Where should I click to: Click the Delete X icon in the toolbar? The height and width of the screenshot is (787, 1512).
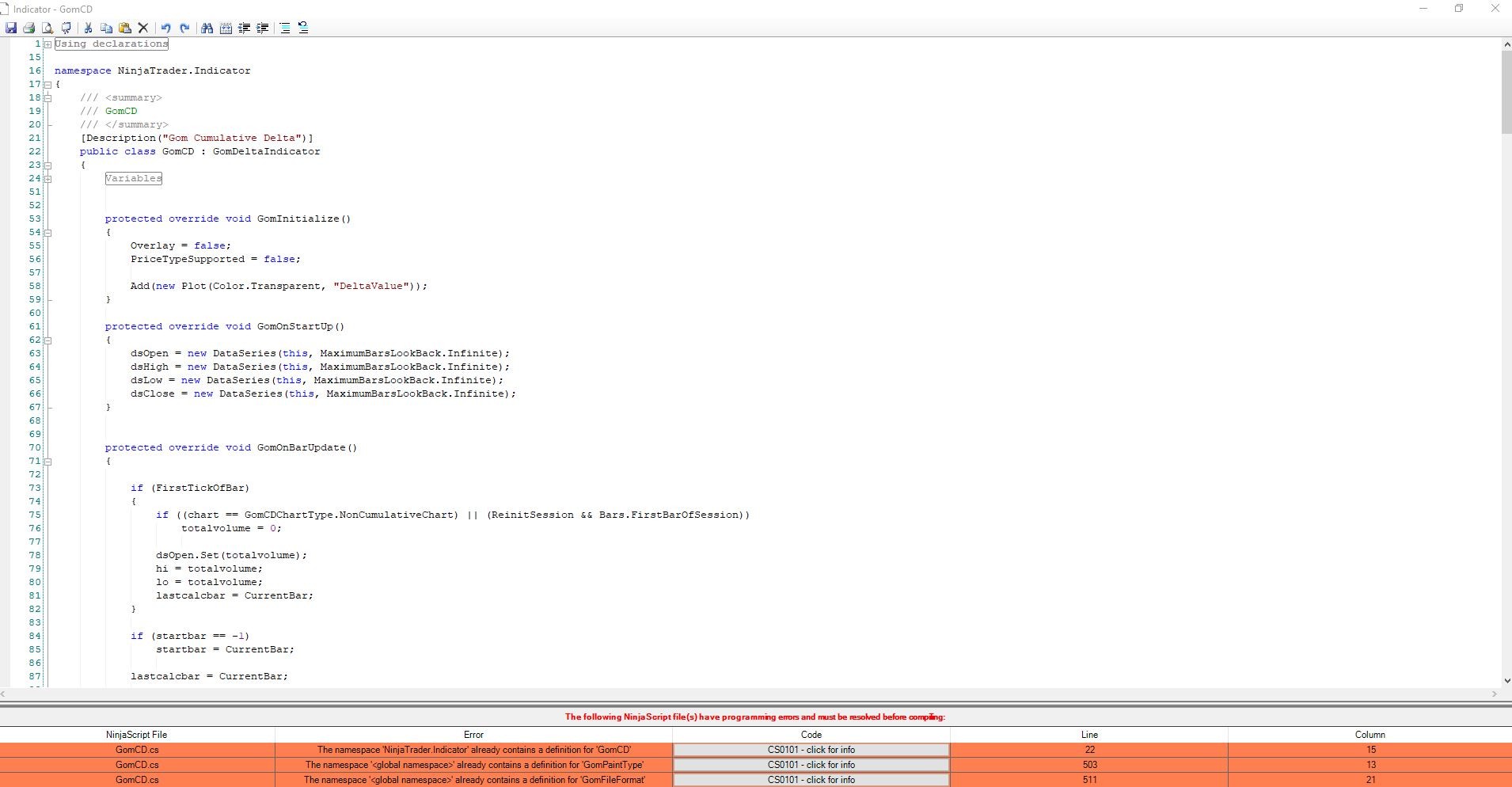[x=143, y=29]
